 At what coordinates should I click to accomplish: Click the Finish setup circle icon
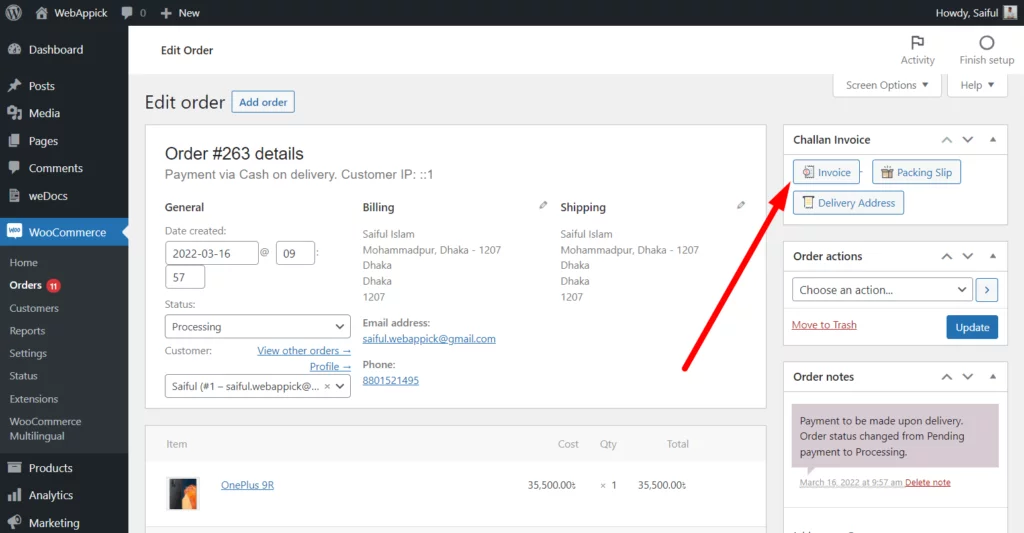coord(986,43)
